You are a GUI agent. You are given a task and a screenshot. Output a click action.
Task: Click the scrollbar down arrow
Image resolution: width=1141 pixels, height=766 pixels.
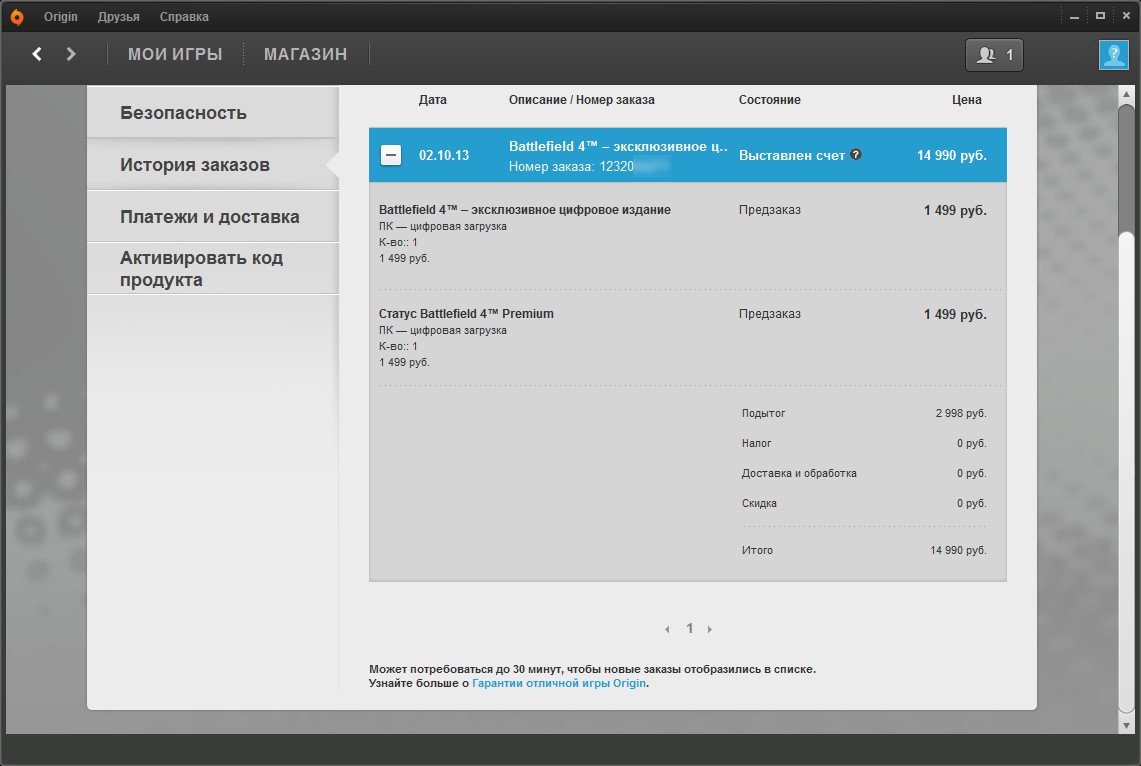1126,725
